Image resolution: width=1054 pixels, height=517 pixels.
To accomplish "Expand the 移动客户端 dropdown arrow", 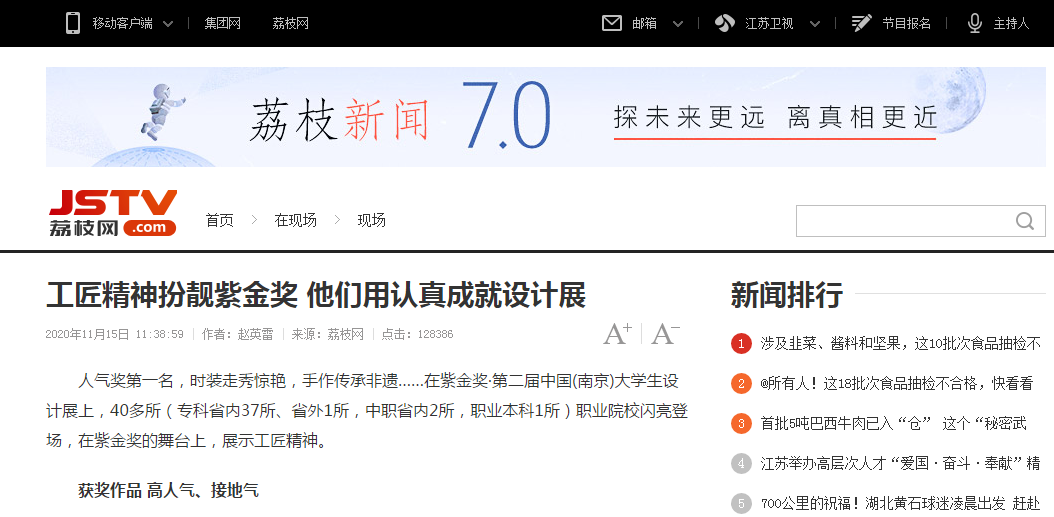I will 167,24.
